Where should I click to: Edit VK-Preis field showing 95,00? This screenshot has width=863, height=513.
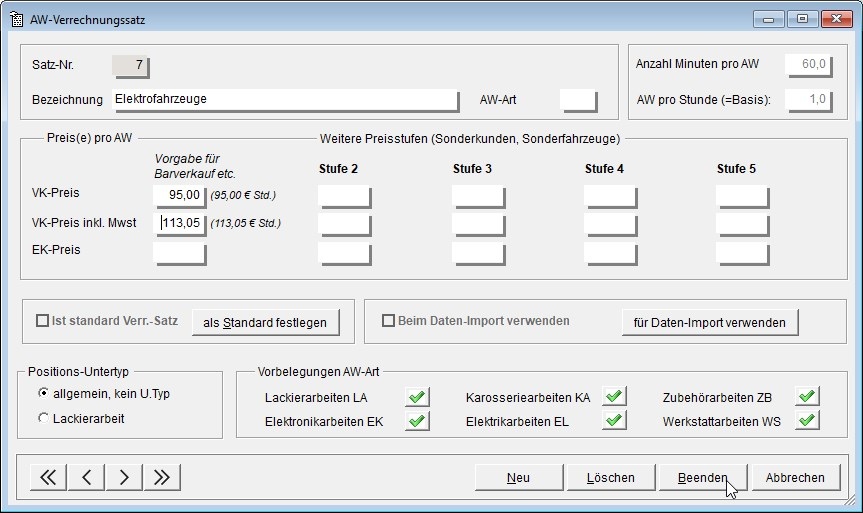pos(179,196)
